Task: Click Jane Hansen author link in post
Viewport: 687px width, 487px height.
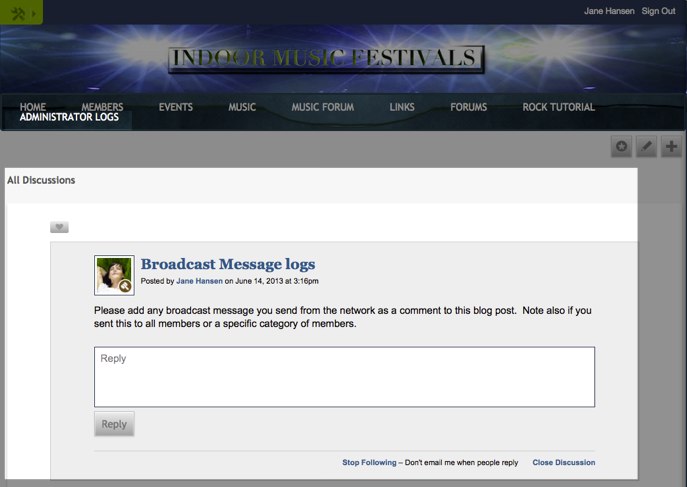Action: [x=199, y=281]
